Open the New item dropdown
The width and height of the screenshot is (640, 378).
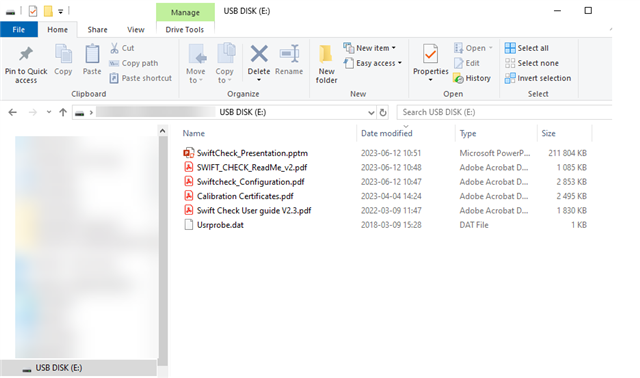click(x=370, y=48)
